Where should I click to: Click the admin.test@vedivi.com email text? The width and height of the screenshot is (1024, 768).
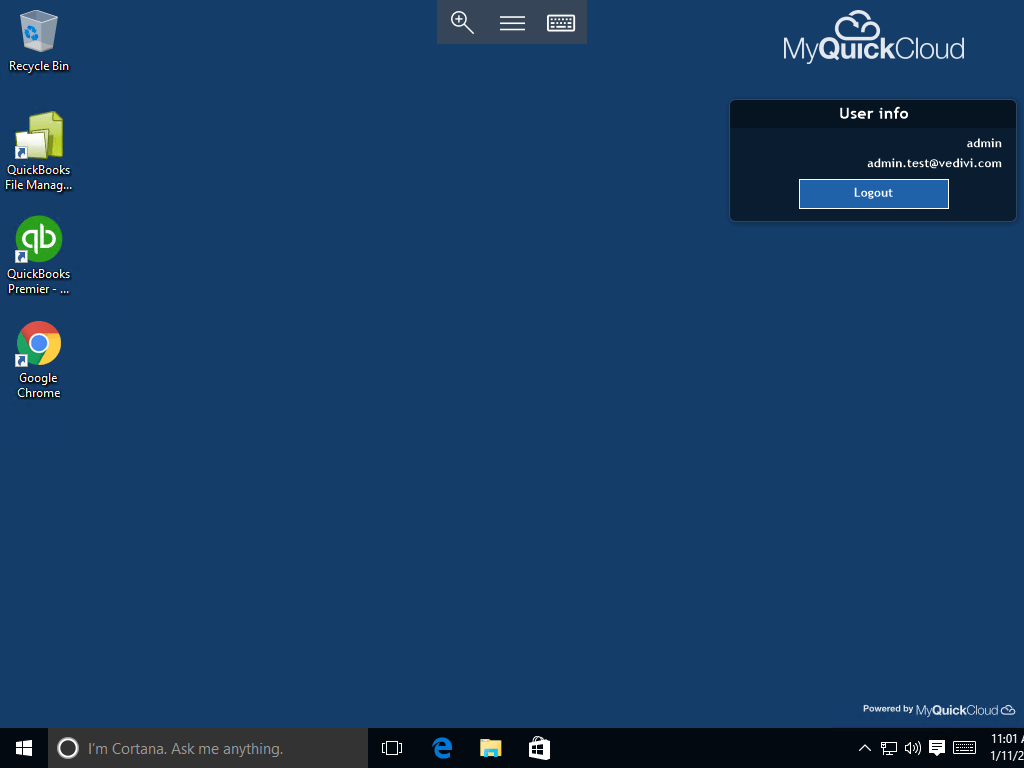click(934, 163)
